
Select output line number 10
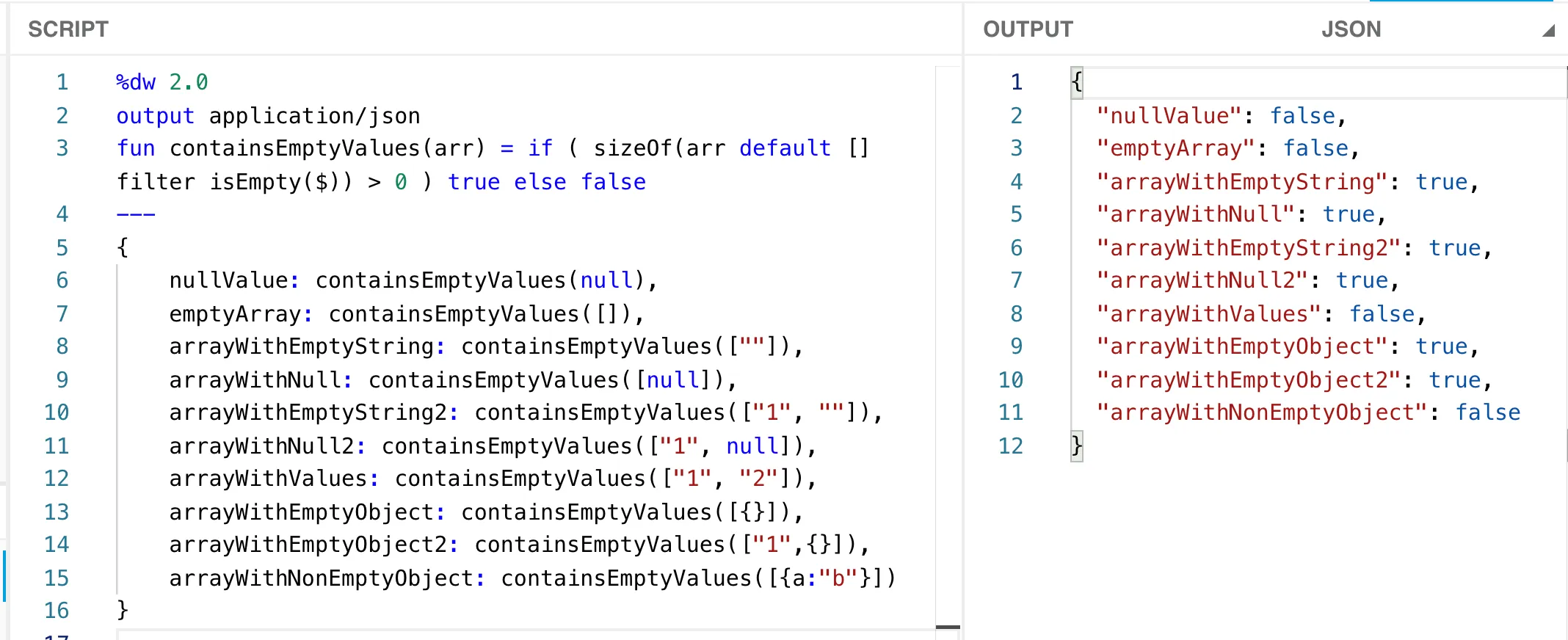click(x=1010, y=380)
